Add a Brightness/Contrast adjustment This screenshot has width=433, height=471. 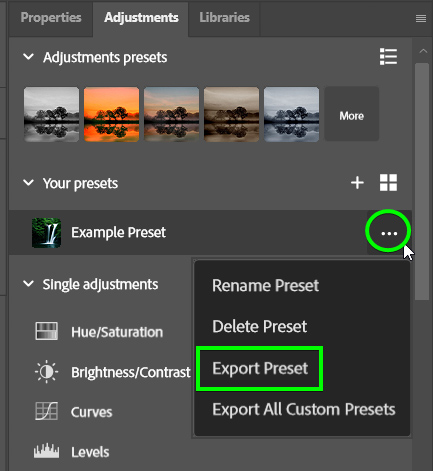coord(113,372)
